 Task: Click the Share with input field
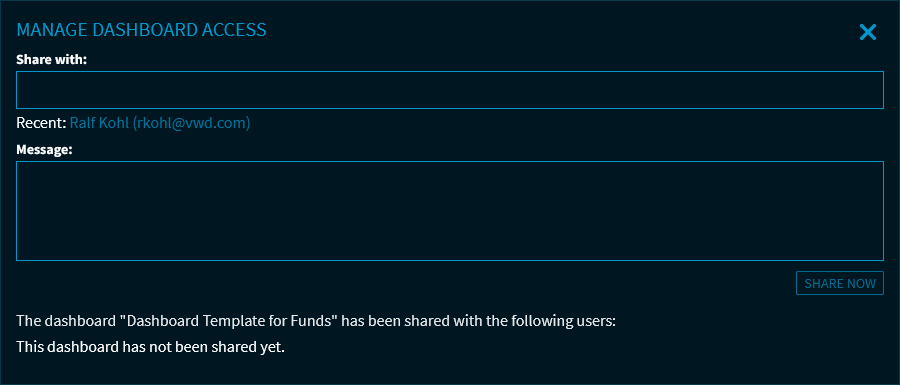pyautogui.click(x=449, y=90)
